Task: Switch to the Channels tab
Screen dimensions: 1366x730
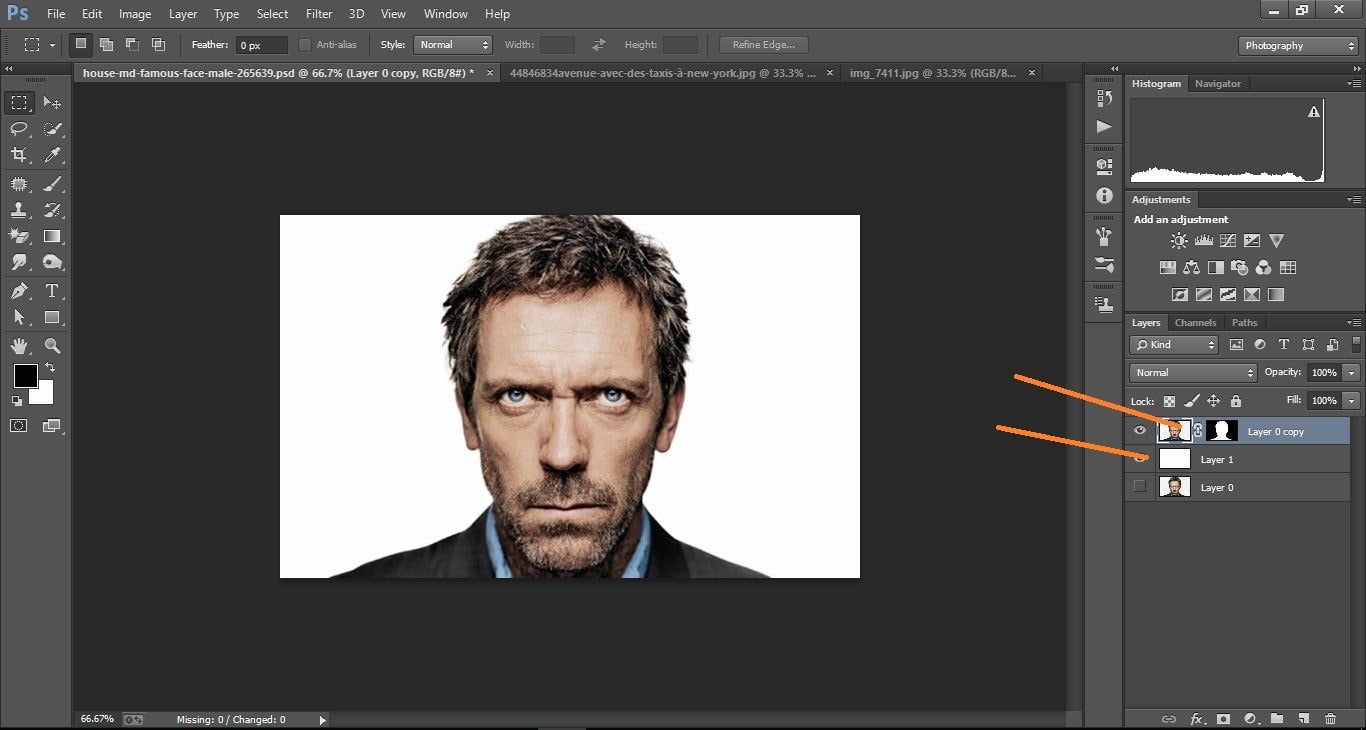Action: pyautogui.click(x=1195, y=322)
